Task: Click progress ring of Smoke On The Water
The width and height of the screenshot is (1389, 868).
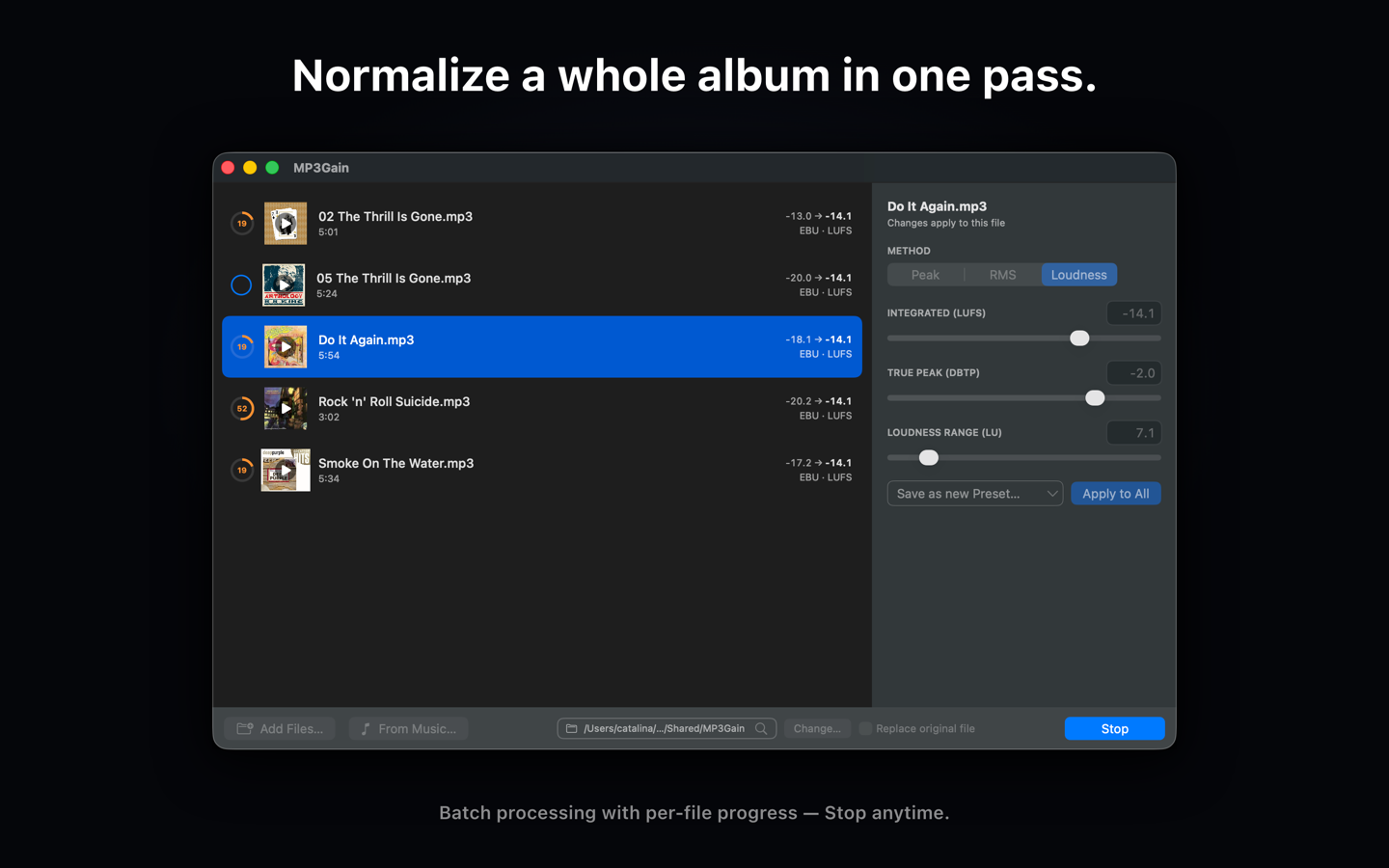Action: [242, 471]
